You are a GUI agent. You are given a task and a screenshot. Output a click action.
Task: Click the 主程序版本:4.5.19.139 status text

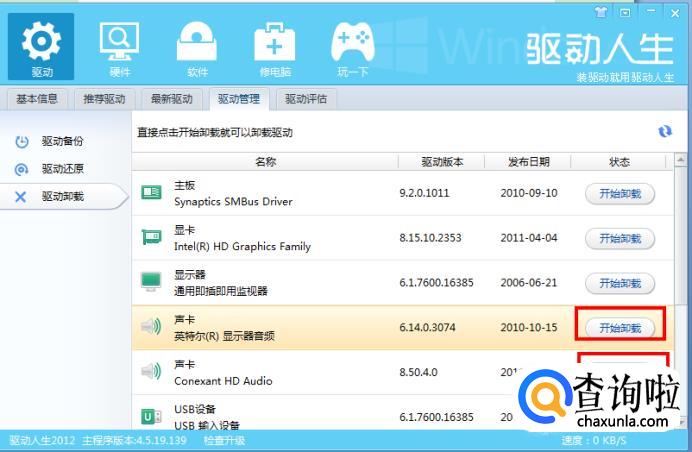pos(134,441)
